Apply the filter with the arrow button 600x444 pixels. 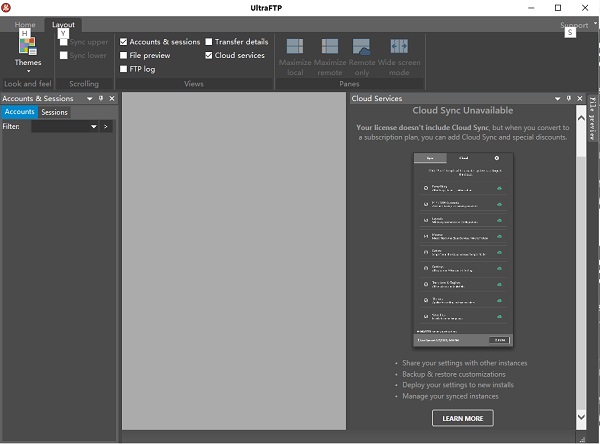pos(106,126)
